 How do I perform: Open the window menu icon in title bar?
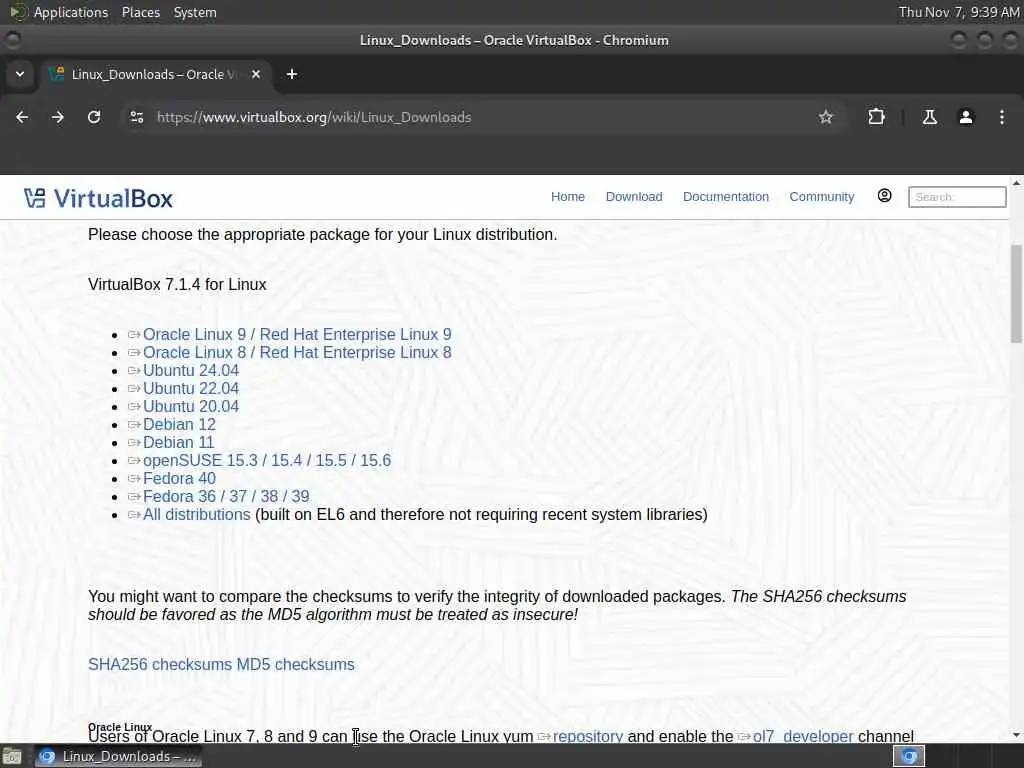click(x=12, y=40)
